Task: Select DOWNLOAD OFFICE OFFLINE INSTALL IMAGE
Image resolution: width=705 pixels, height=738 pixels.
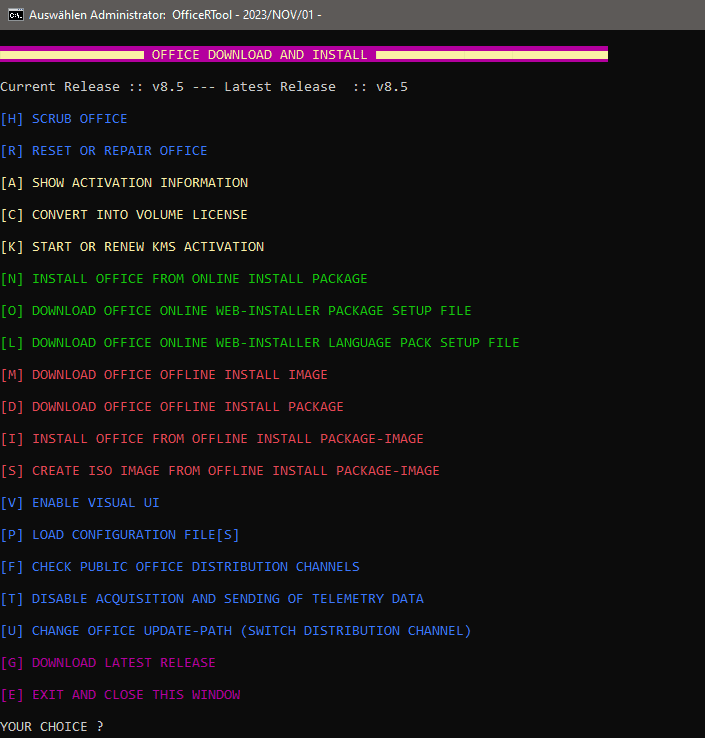Action: coord(179,375)
